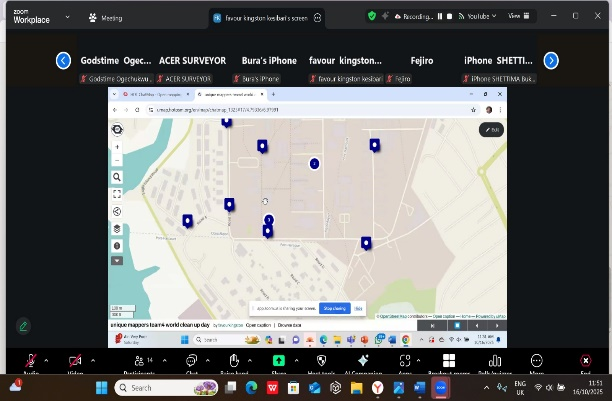This screenshot has height=401, width=612.
Task: Open the Participants panel
Action: (137, 360)
